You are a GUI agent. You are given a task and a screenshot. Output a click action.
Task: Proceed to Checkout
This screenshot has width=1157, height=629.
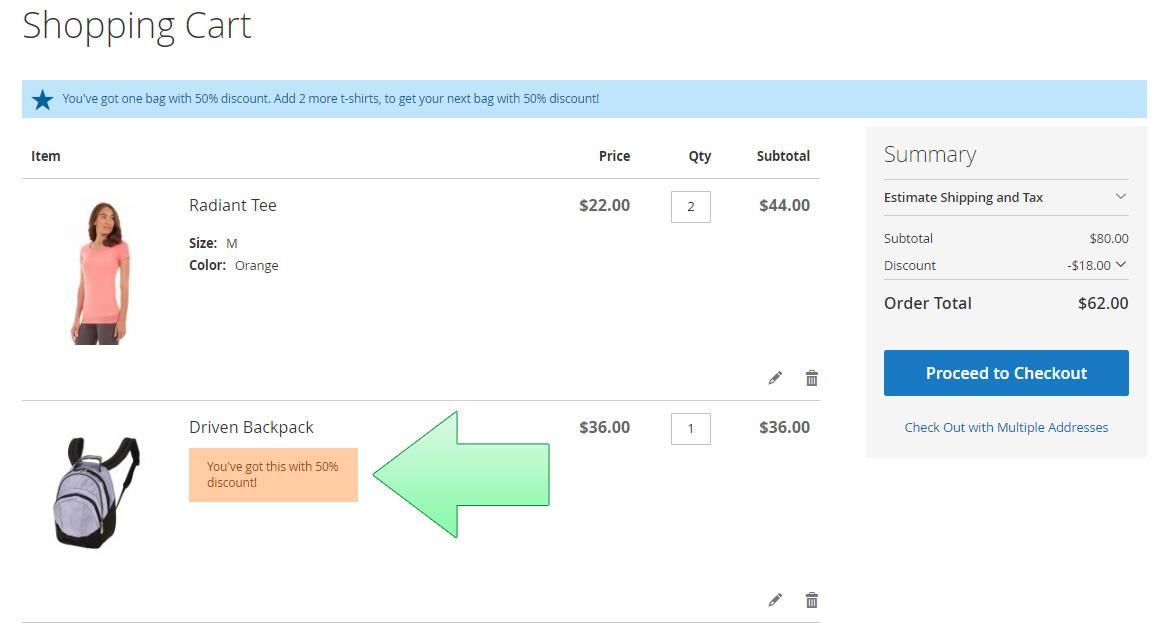tap(1006, 373)
